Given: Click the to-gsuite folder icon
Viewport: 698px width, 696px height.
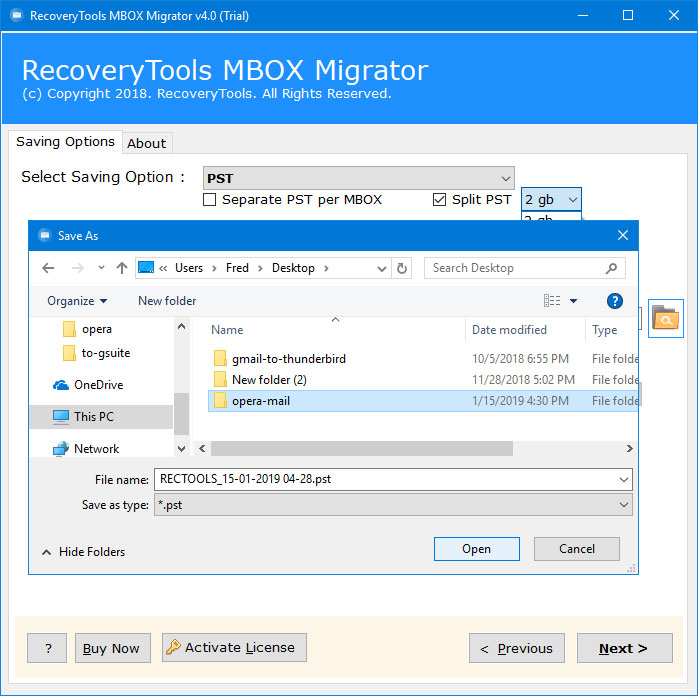Looking at the screenshot, I should click(x=69, y=353).
